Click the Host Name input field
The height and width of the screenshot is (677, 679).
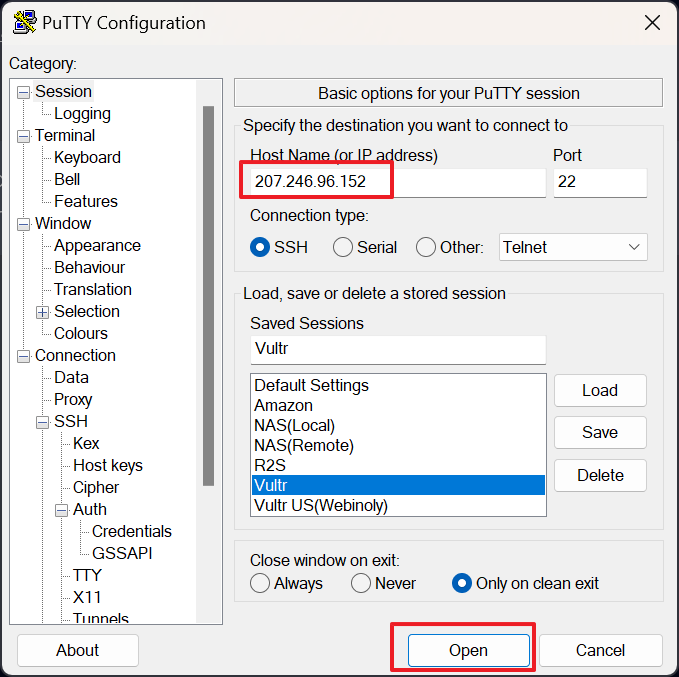[x=395, y=182]
